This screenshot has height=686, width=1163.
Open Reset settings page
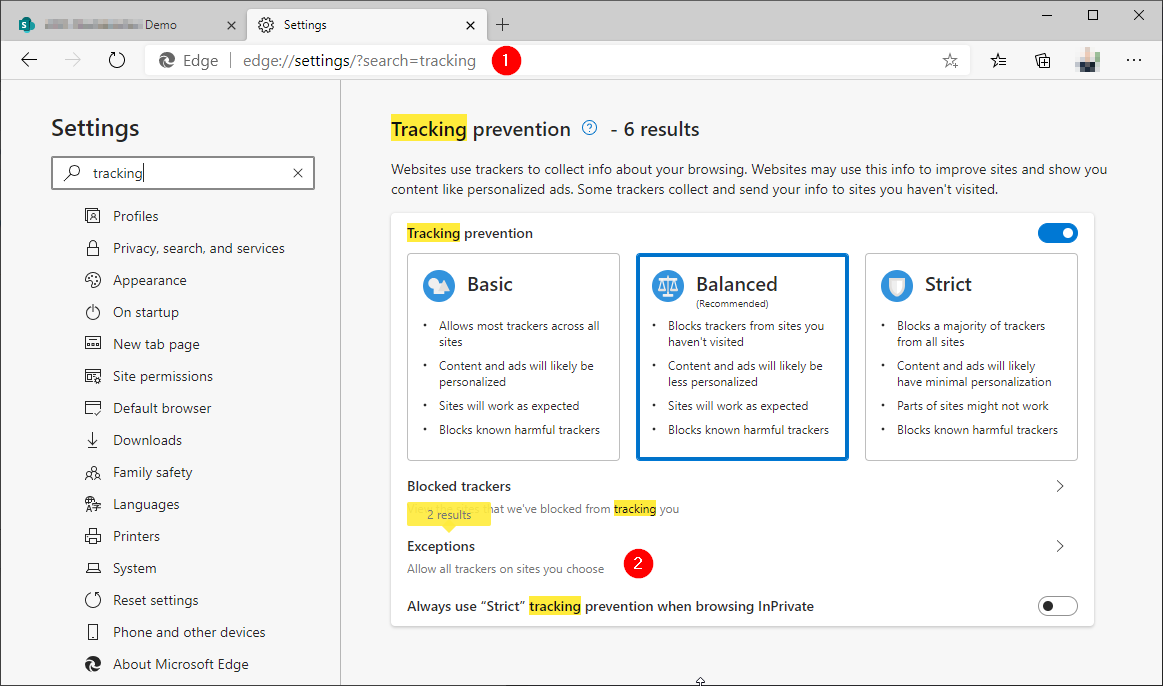tap(156, 600)
